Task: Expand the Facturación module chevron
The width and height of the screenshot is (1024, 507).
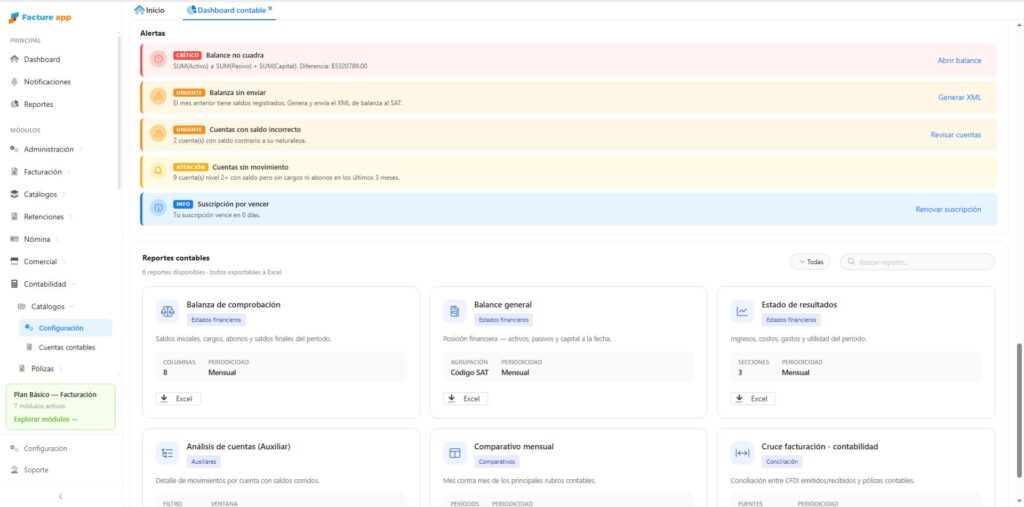Action: pyautogui.click(x=69, y=172)
